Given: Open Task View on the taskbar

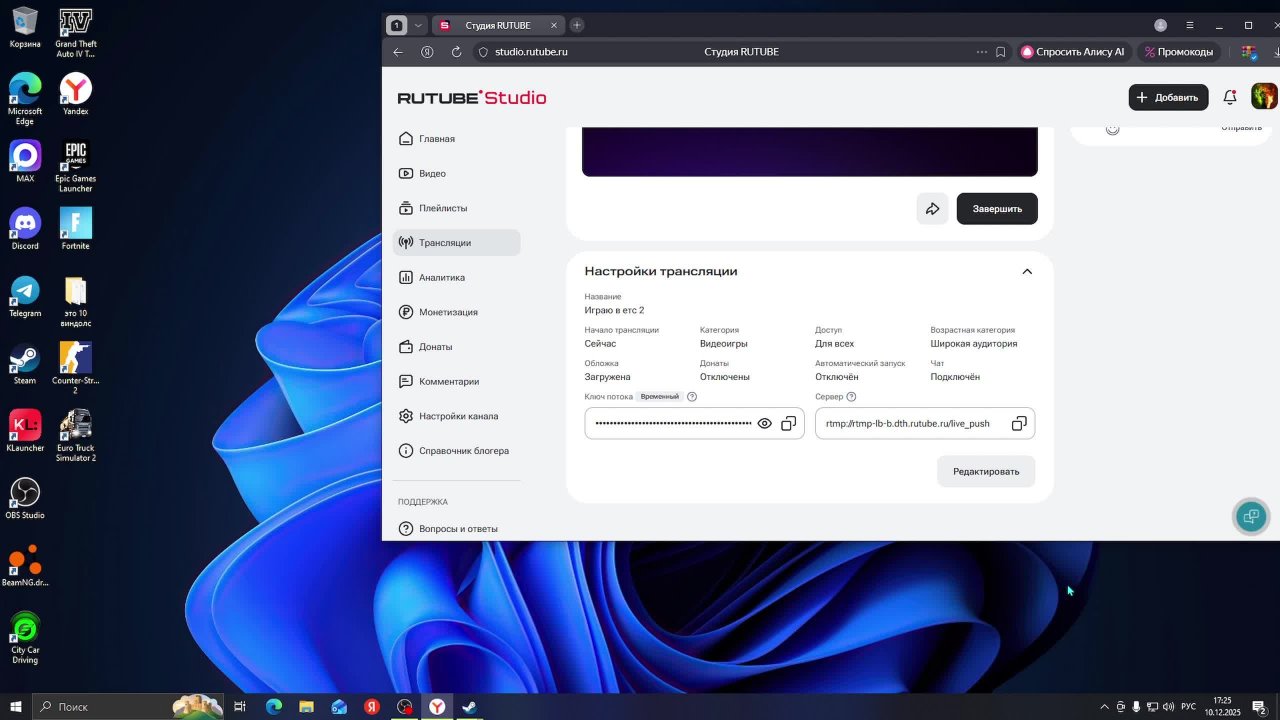Looking at the screenshot, I should pyautogui.click(x=240, y=707).
